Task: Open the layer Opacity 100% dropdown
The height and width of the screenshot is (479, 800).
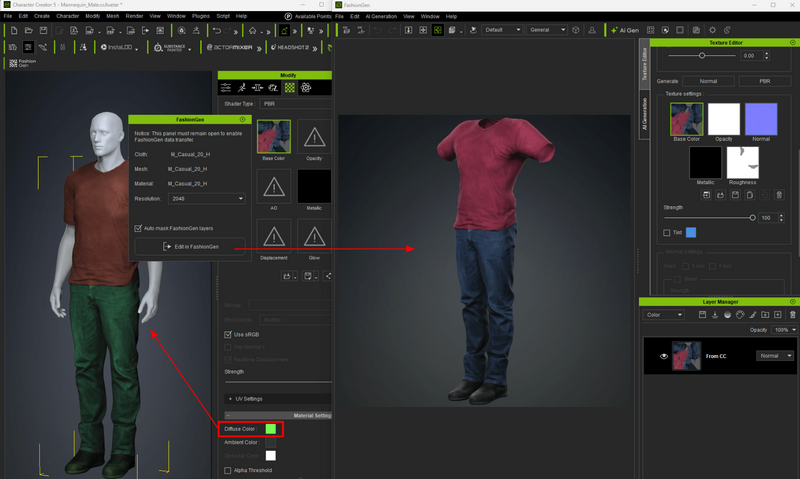Action: 785,330
